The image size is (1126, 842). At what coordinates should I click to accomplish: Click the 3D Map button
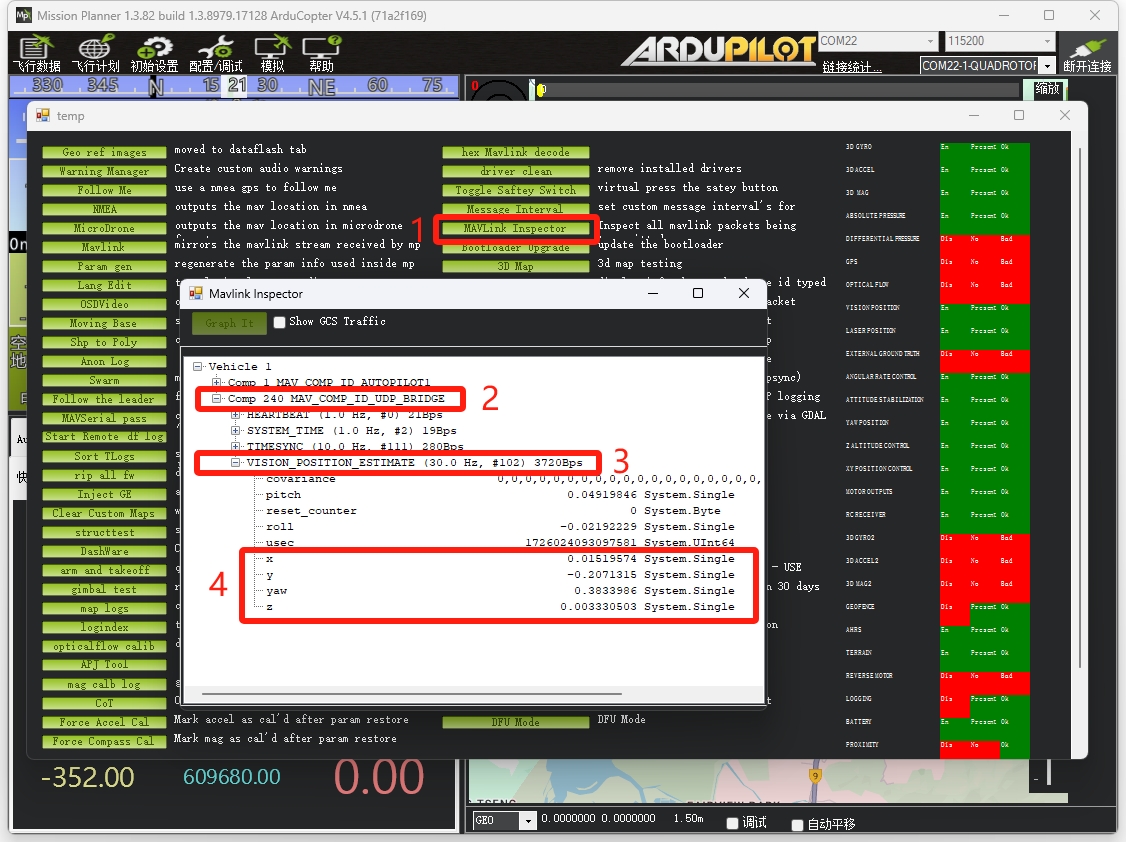point(515,266)
